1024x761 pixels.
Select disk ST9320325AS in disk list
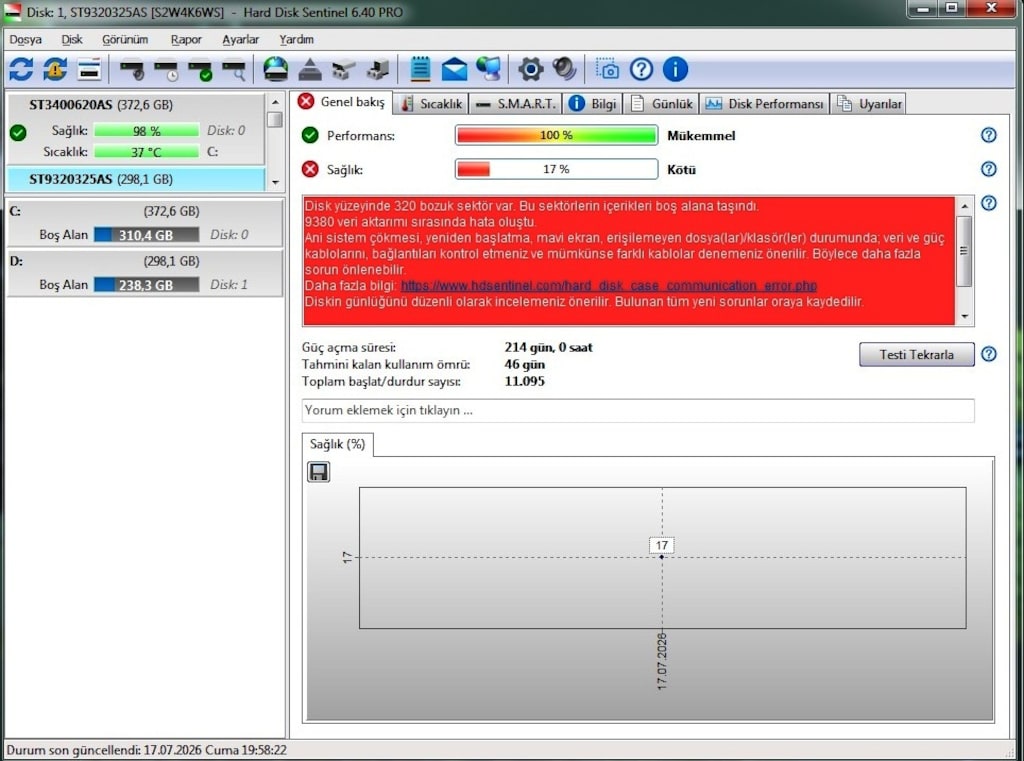click(136, 179)
